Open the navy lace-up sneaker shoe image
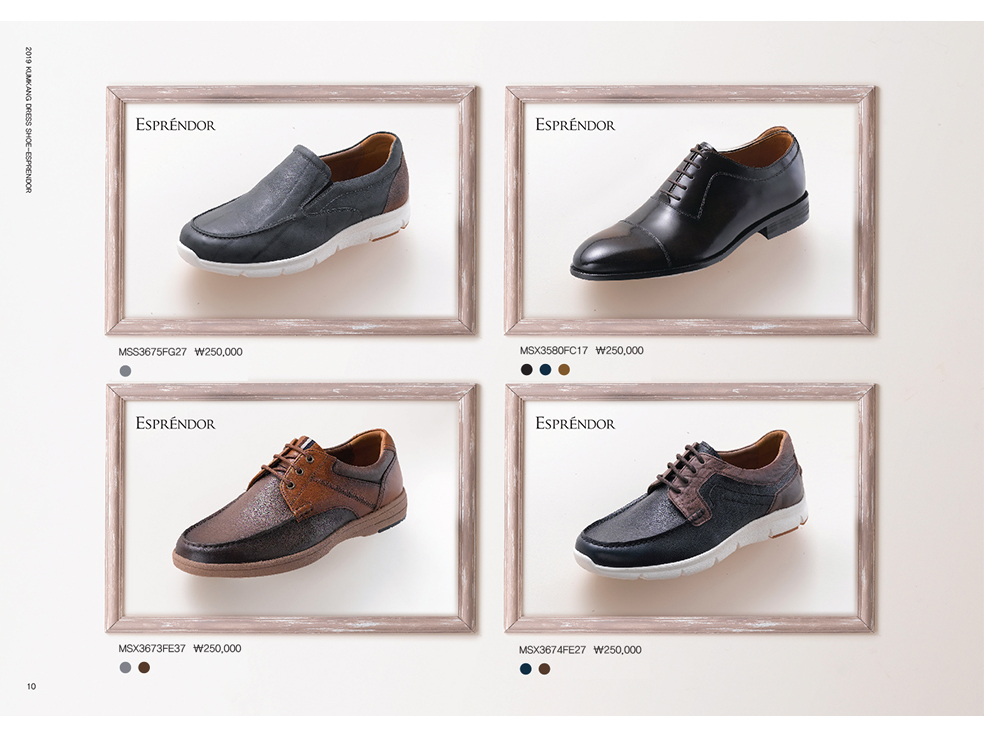The height and width of the screenshot is (738, 984). click(x=692, y=501)
